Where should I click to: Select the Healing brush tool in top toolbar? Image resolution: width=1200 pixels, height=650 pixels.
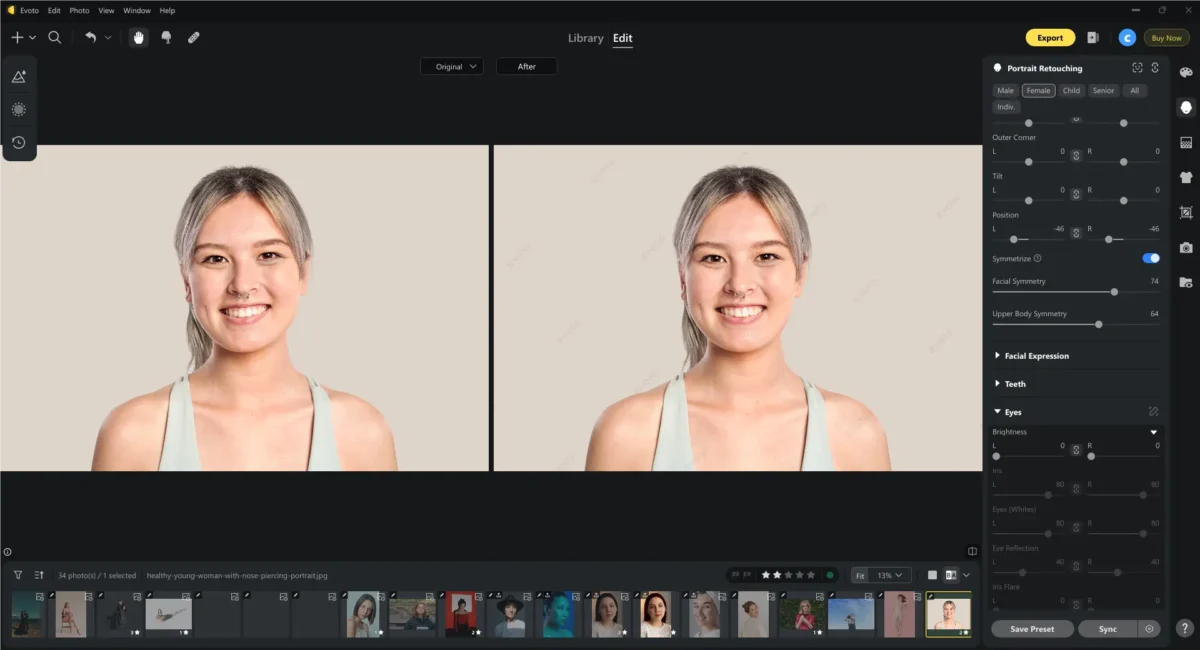coord(193,38)
